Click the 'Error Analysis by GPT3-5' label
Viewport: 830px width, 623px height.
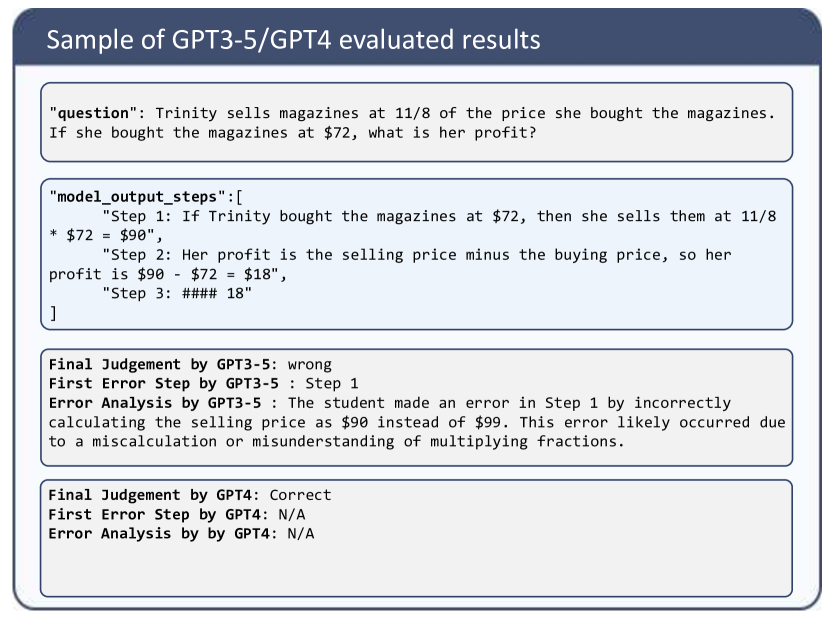[x=155, y=403]
